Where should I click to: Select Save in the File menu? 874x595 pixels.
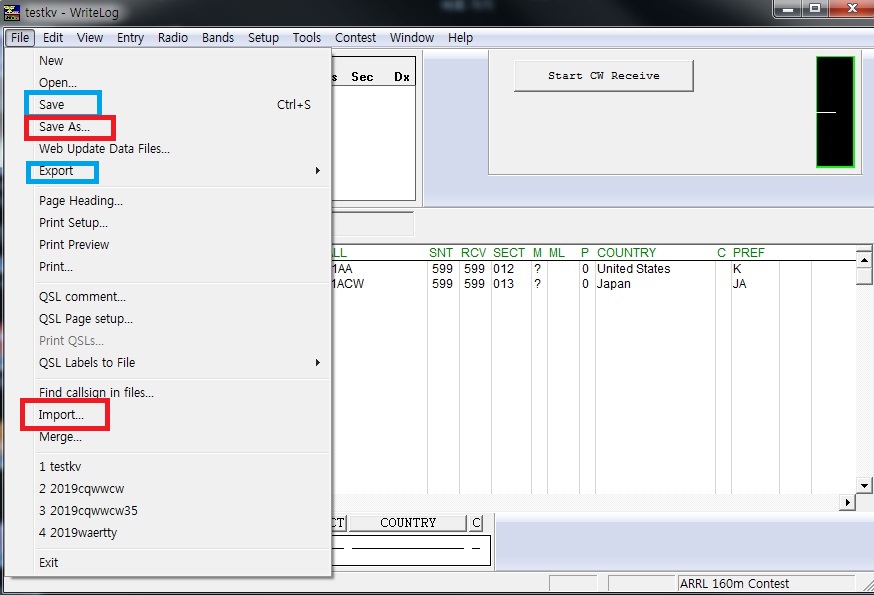tap(167, 104)
